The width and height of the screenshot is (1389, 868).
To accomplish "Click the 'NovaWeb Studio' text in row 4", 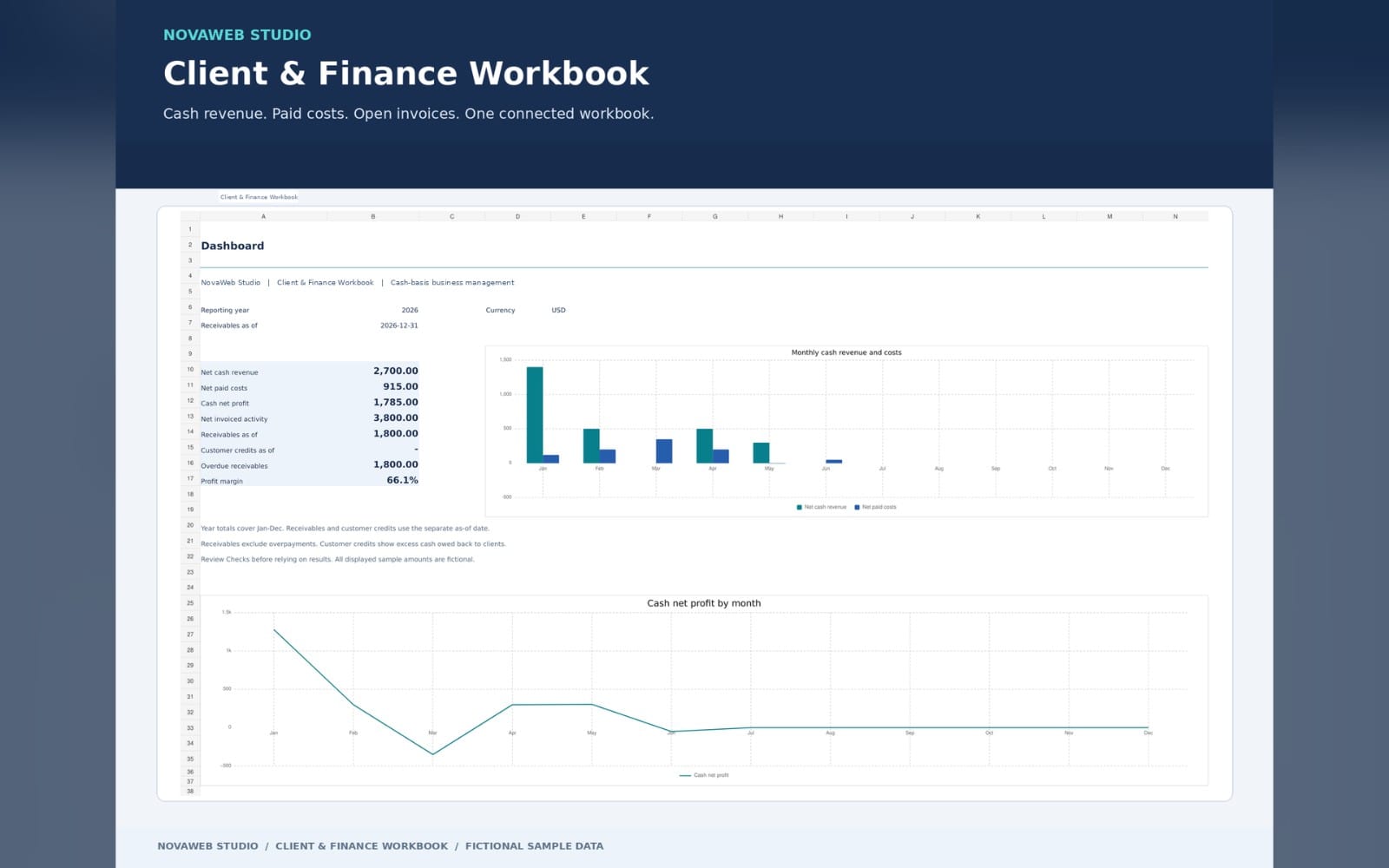I will pyautogui.click(x=231, y=282).
